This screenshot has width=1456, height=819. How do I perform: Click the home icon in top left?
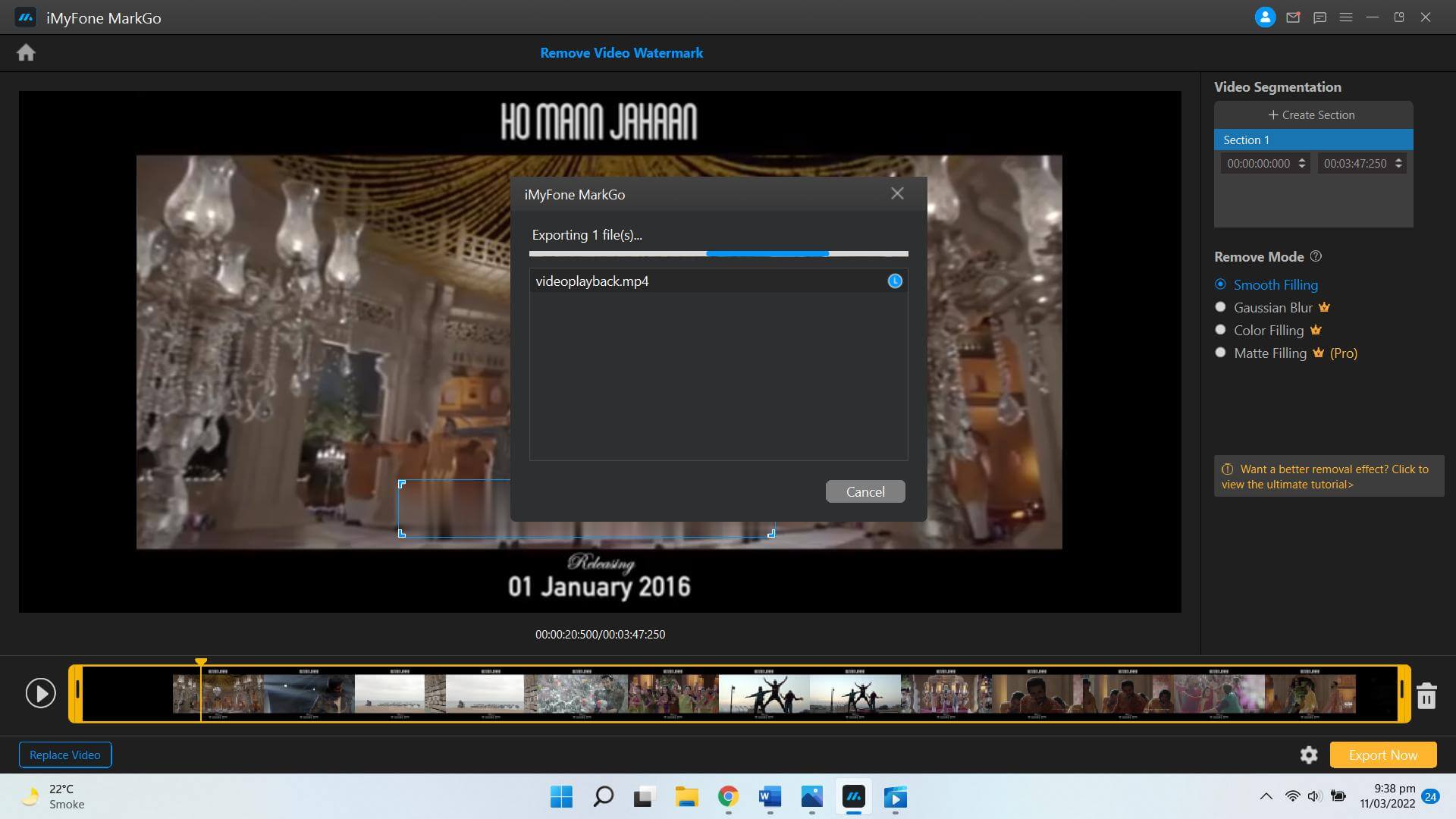coord(25,52)
